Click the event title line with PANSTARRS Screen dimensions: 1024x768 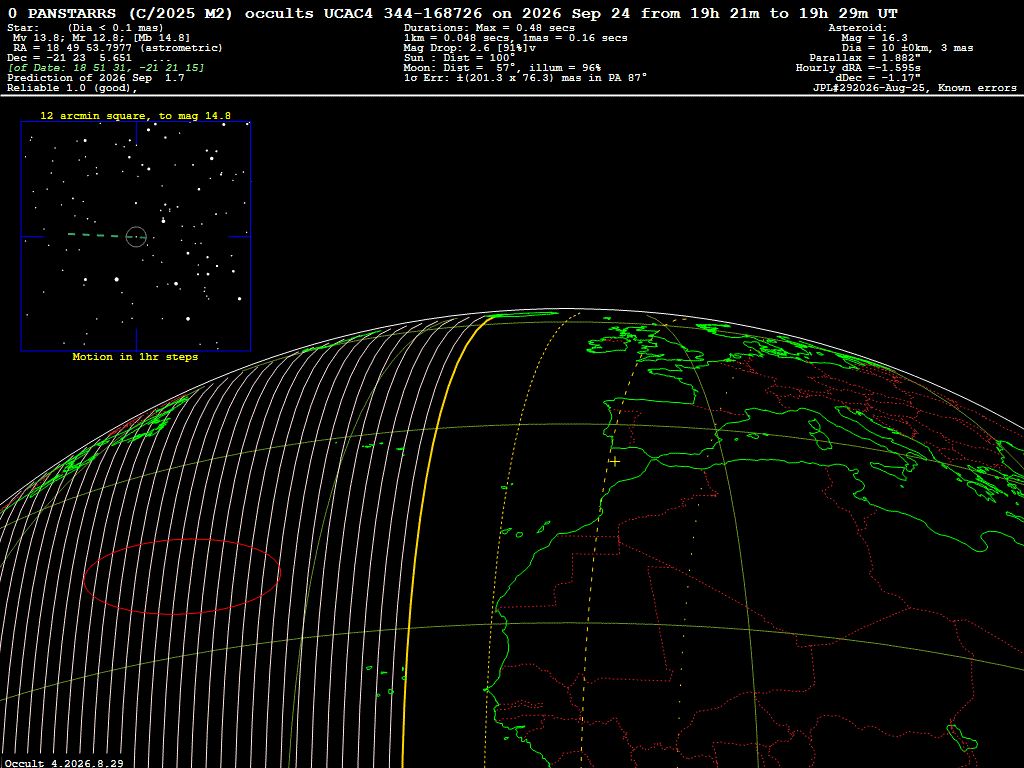coord(452,13)
